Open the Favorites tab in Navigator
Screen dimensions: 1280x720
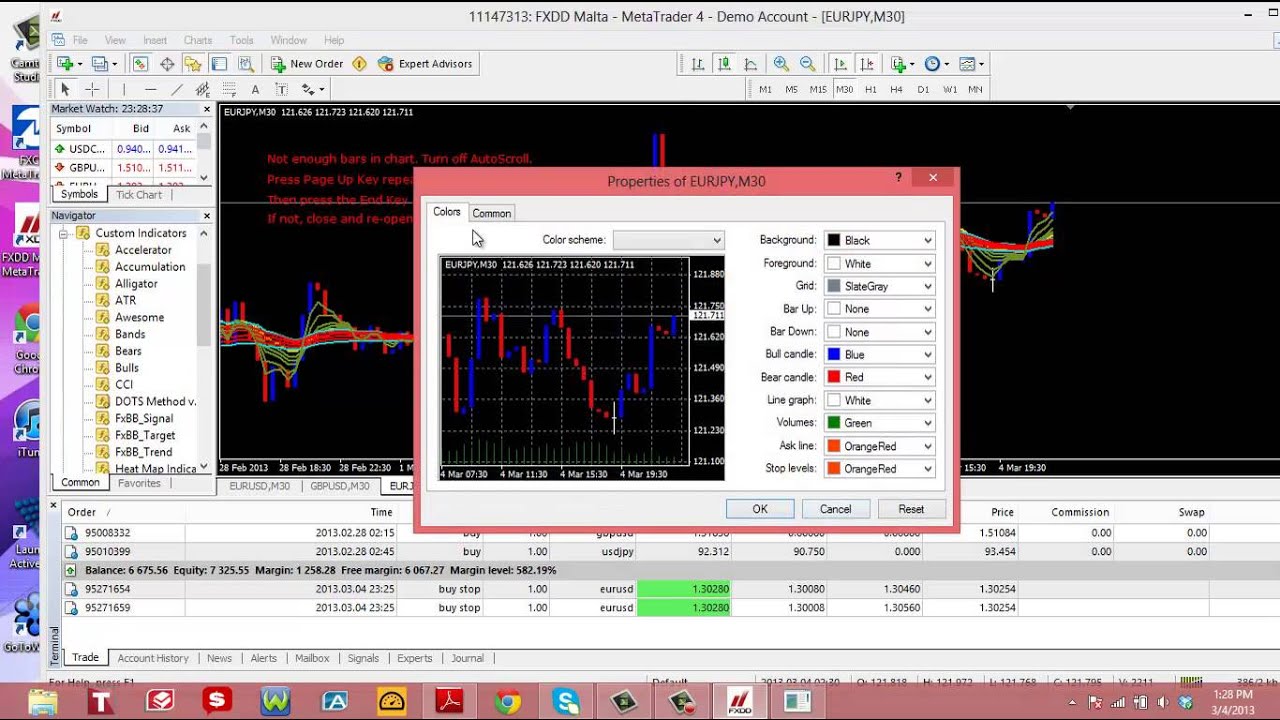coord(139,483)
